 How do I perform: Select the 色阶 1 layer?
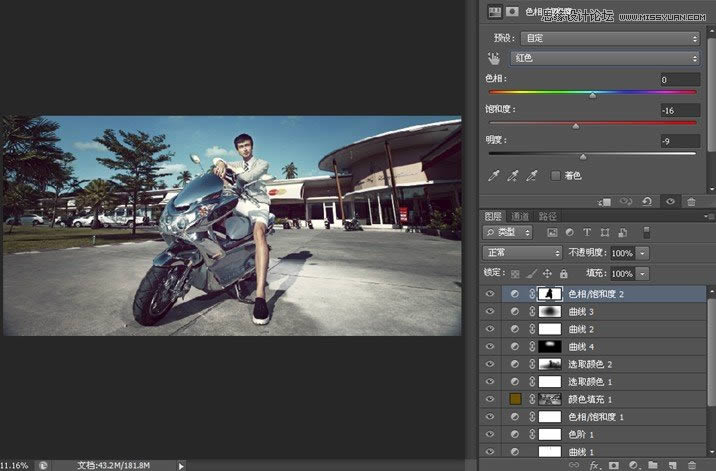click(593, 434)
